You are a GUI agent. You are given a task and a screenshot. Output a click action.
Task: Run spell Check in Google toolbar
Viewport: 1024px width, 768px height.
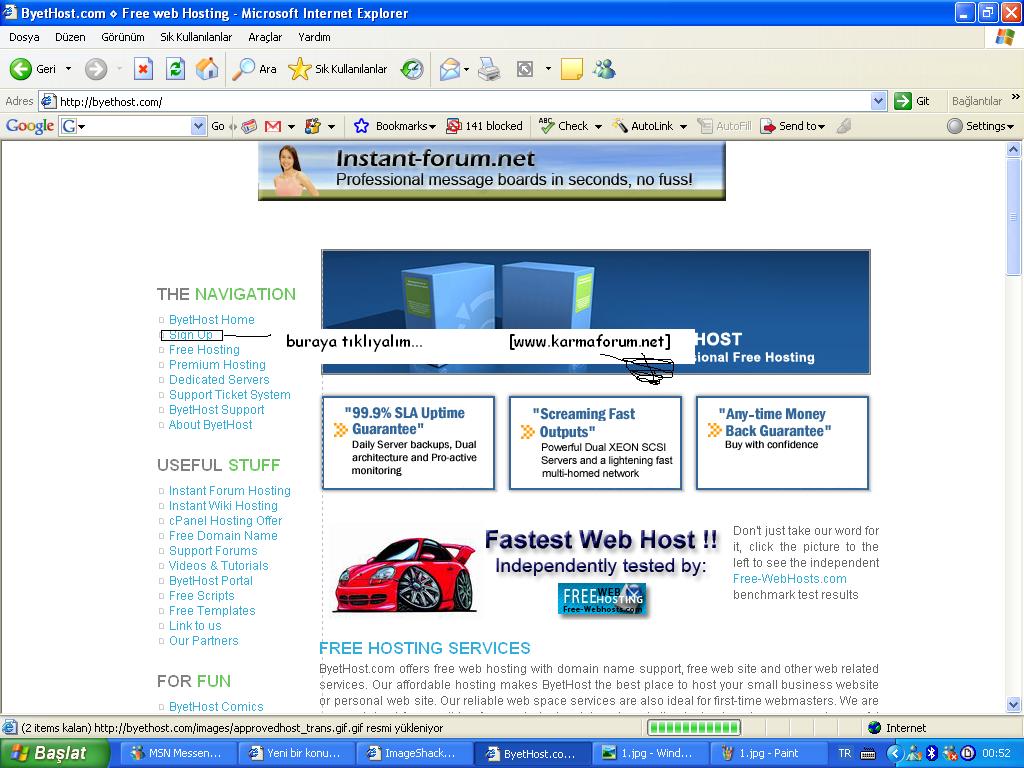[x=563, y=126]
